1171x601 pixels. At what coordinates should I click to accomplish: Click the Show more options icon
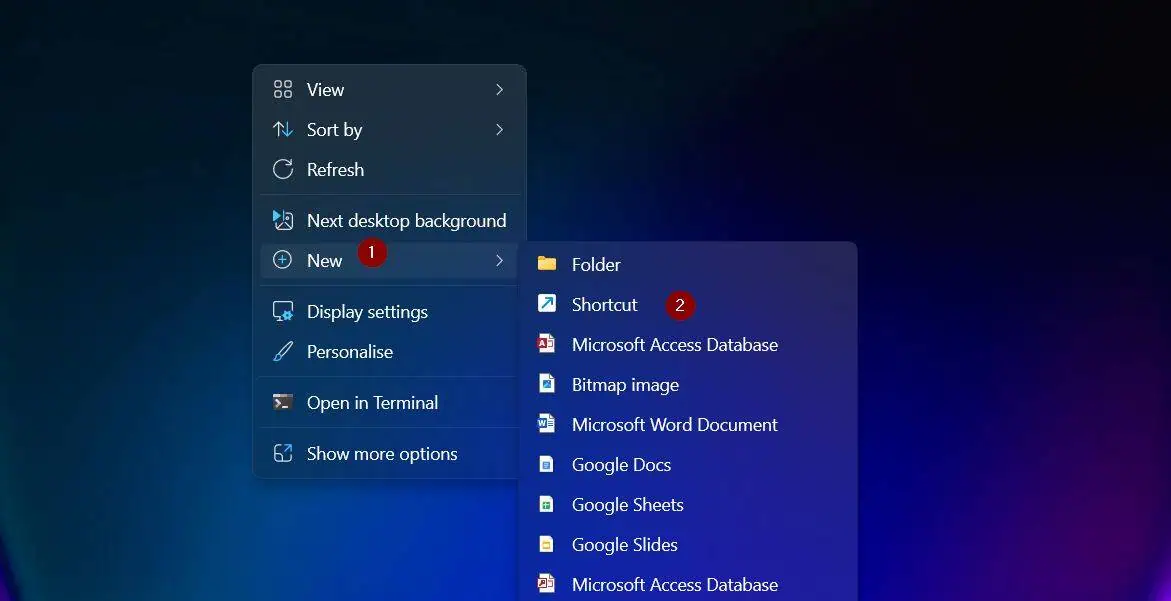(x=282, y=453)
